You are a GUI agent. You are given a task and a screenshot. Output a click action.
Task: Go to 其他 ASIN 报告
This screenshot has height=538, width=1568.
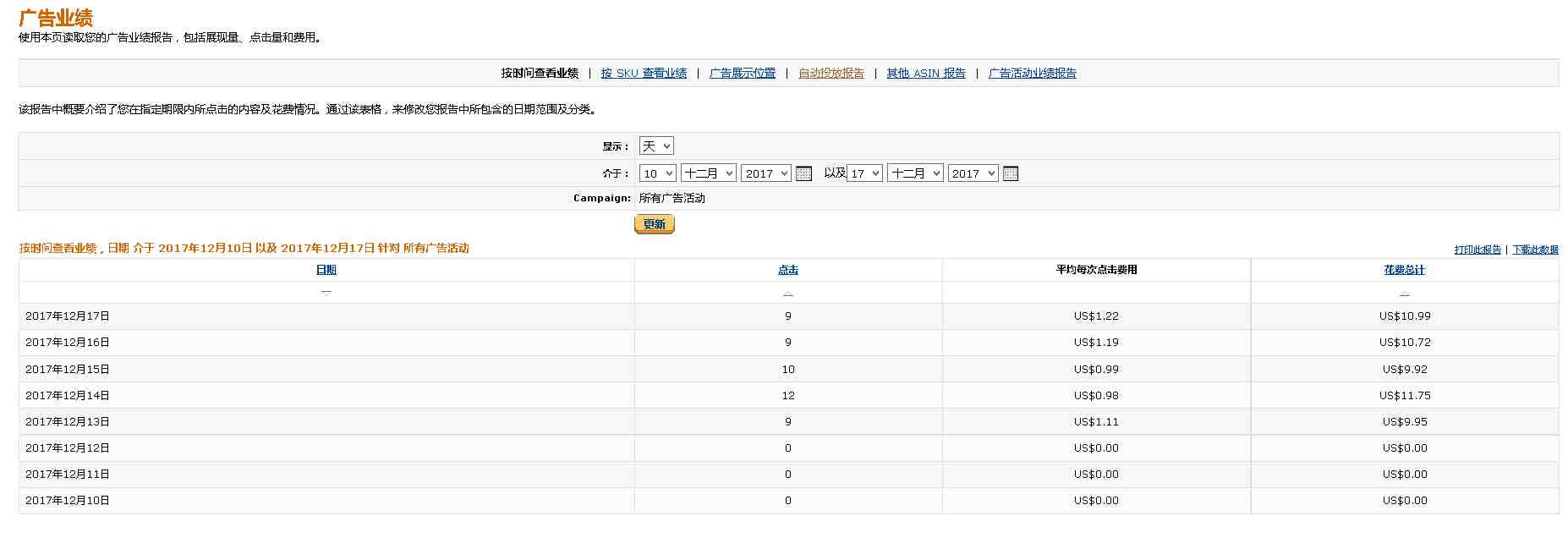point(926,74)
